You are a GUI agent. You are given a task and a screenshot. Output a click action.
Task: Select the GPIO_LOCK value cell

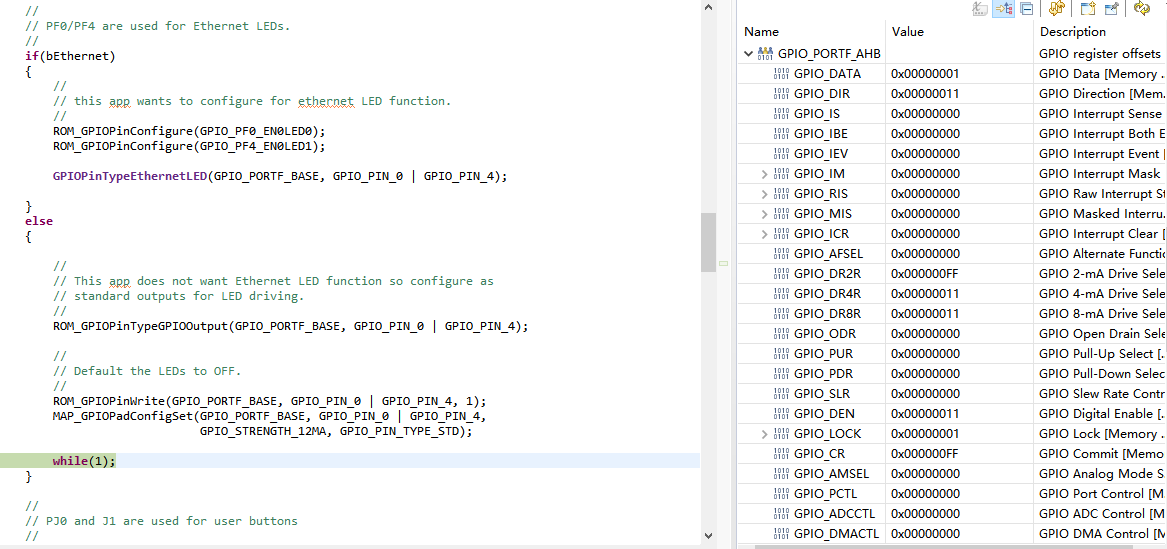(959, 434)
